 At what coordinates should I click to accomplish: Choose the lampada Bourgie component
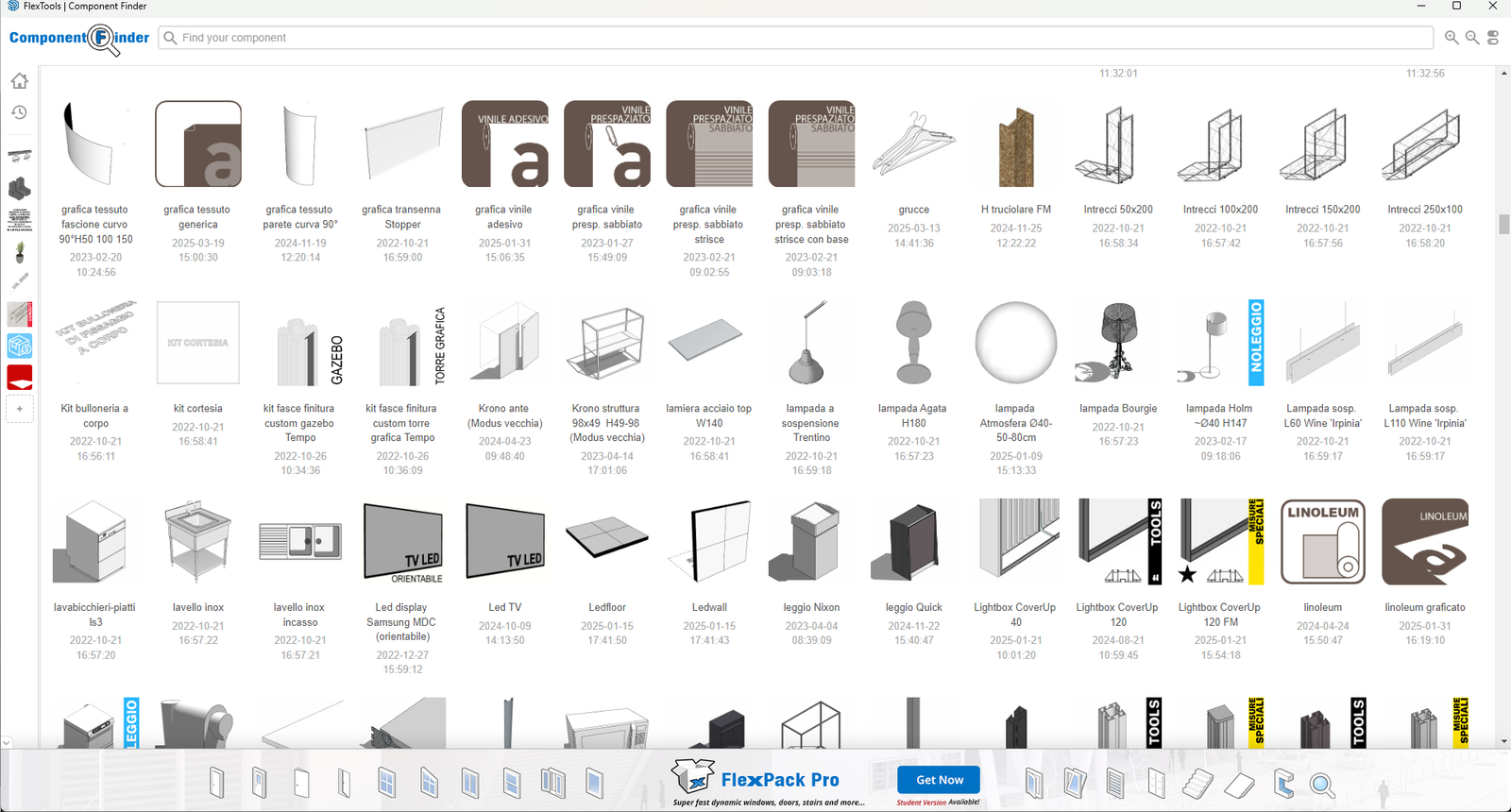(1118, 342)
